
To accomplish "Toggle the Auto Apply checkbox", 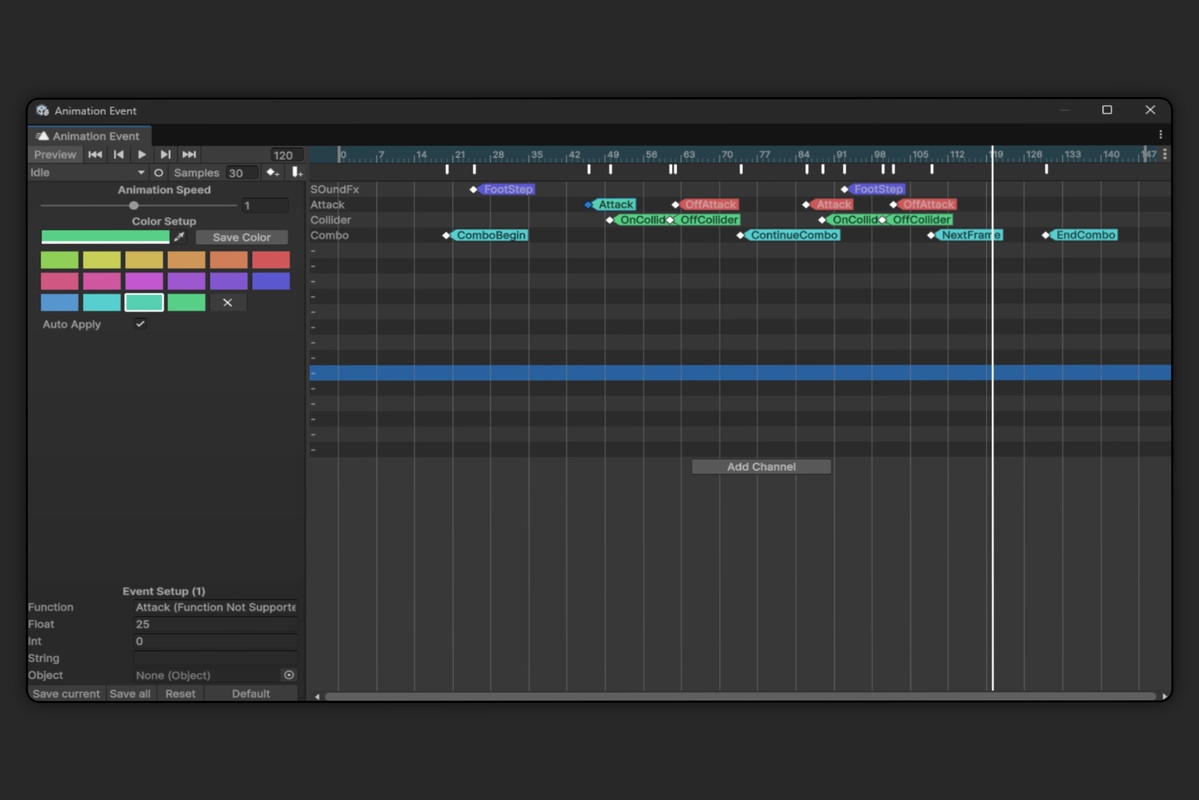I will (x=140, y=324).
